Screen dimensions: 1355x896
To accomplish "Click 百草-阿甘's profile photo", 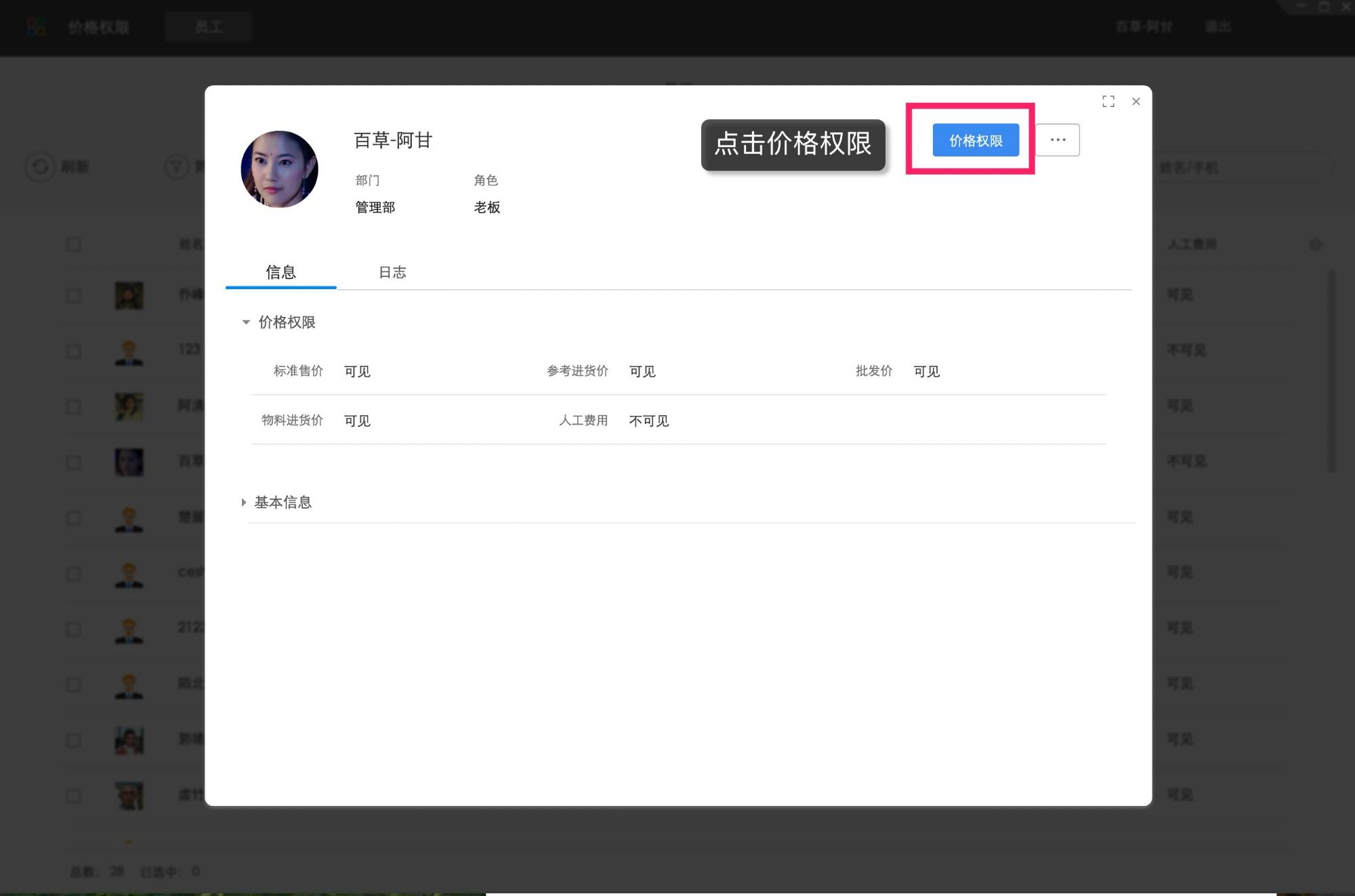I will [279, 169].
